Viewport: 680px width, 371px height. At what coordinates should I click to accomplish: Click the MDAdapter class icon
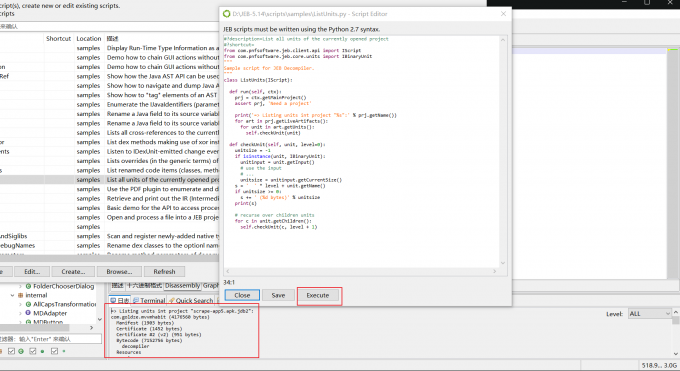tap(29, 313)
